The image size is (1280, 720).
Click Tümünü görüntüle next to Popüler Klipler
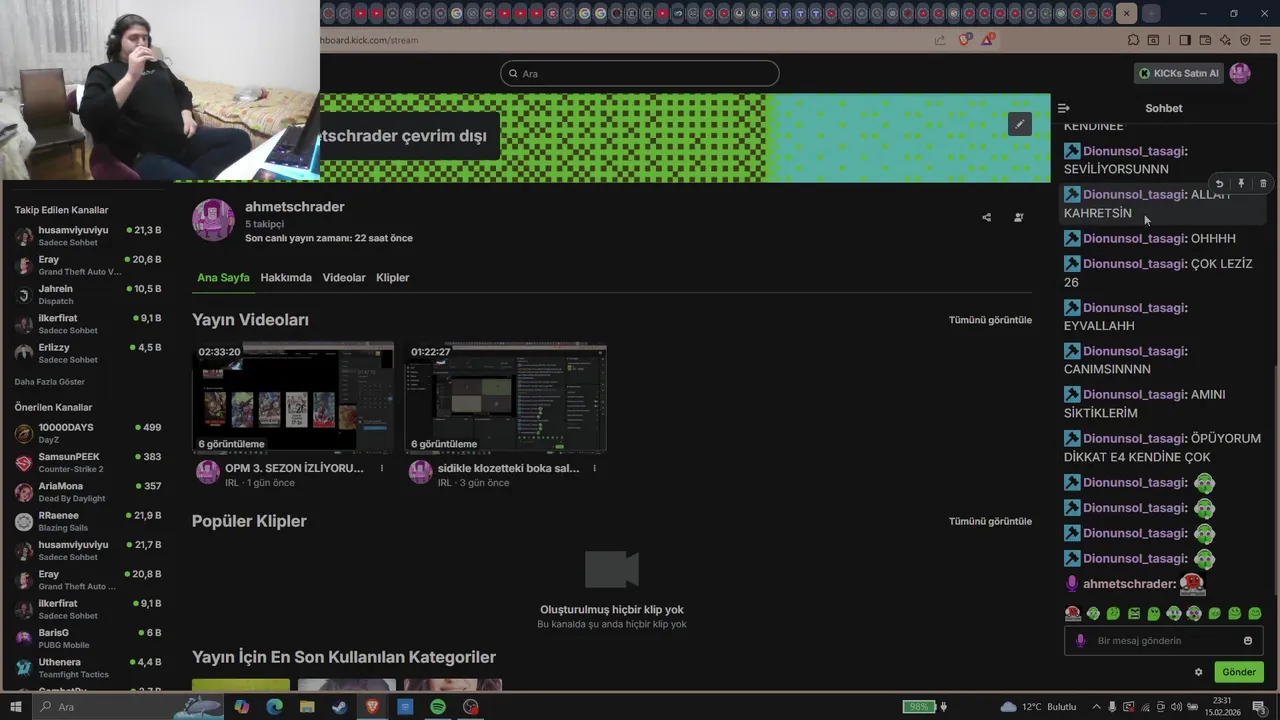pyautogui.click(x=990, y=521)
